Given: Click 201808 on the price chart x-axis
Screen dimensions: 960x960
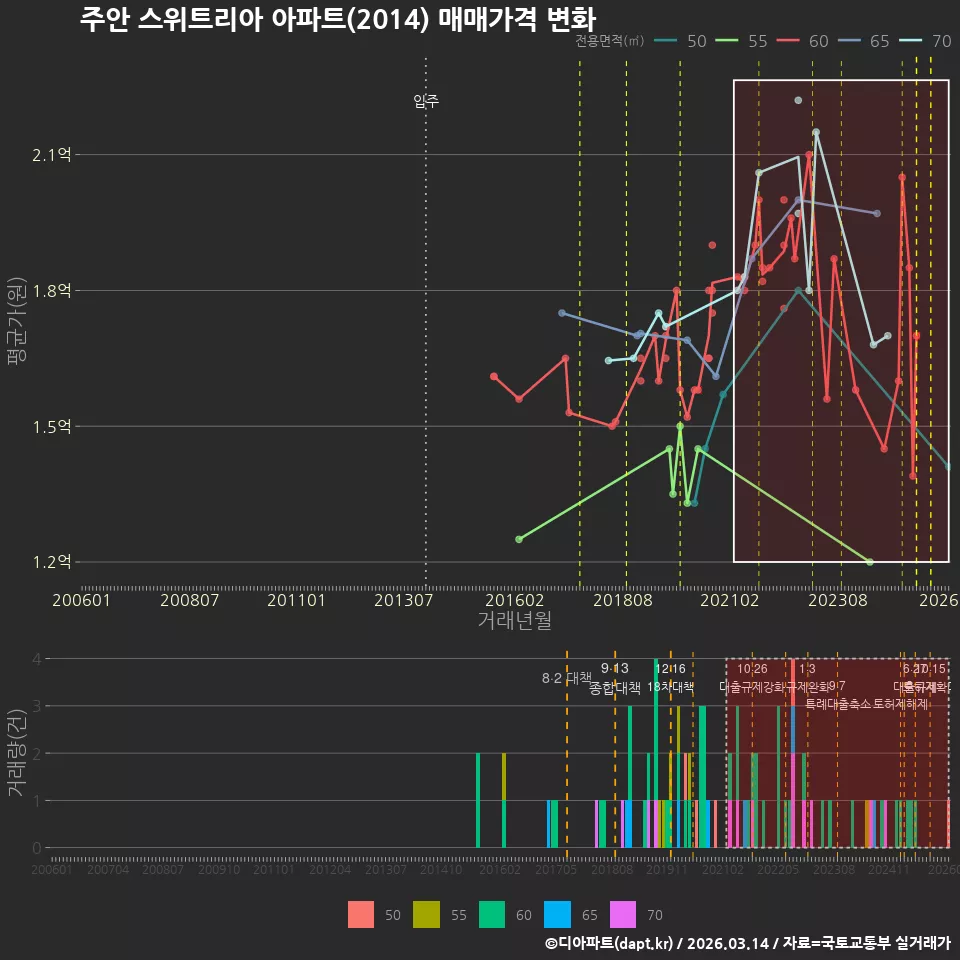Looking at the screenshot, I should (623, 600).
